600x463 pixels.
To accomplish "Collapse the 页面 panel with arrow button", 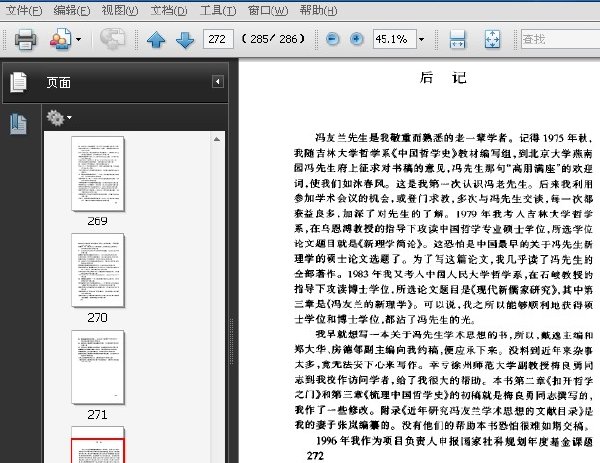I will point(218,82).
